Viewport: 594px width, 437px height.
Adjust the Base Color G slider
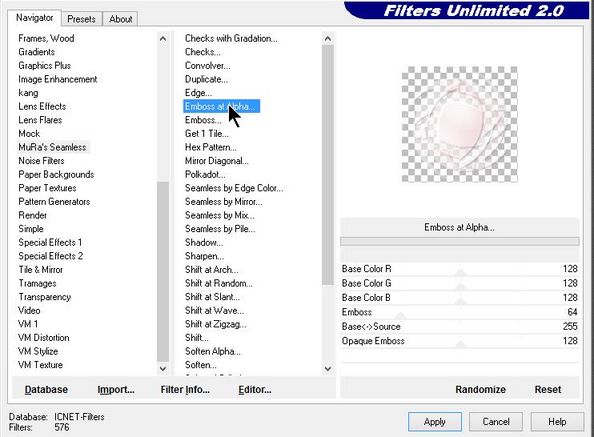click(460, 283)
